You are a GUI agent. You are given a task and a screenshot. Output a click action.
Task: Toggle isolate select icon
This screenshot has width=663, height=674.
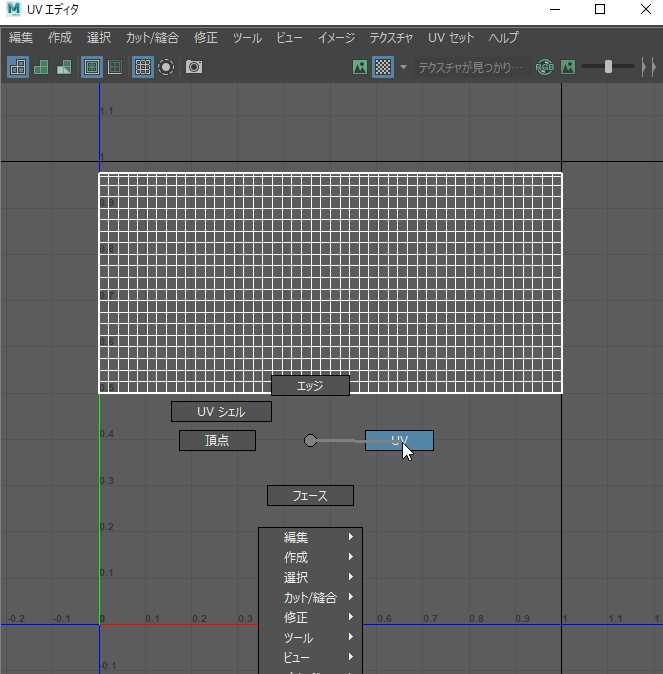[x=166, y=67]
